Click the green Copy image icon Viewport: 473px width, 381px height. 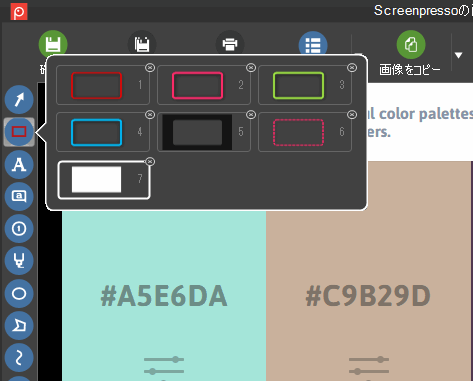pos(411,44)
